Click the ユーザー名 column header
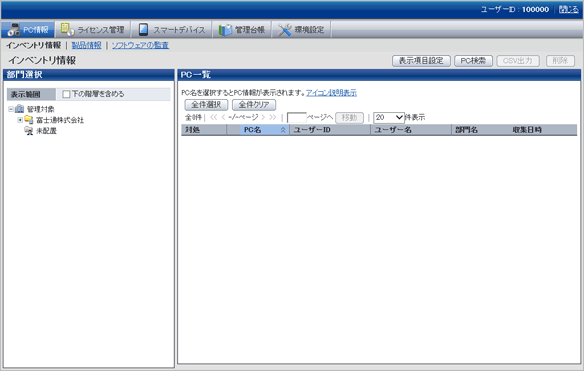This screenshot has width=584, height=371. click(x=411, y=130)
